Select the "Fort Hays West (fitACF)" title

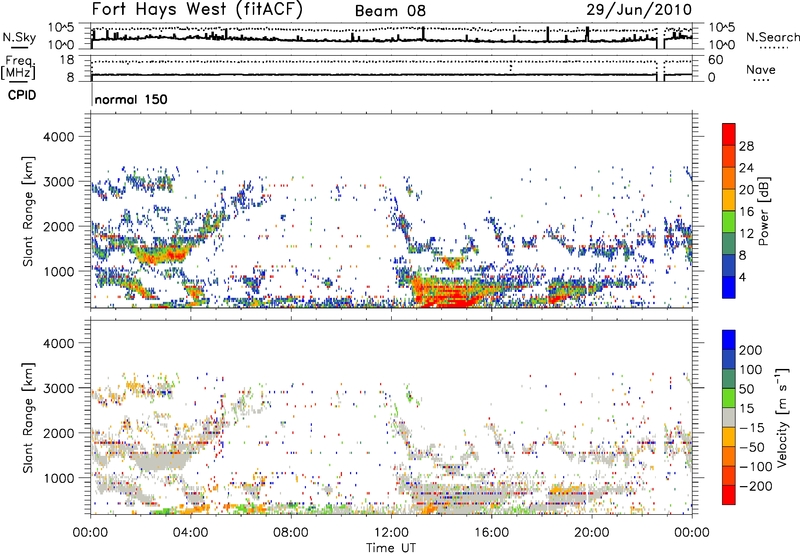click(197, 9)
